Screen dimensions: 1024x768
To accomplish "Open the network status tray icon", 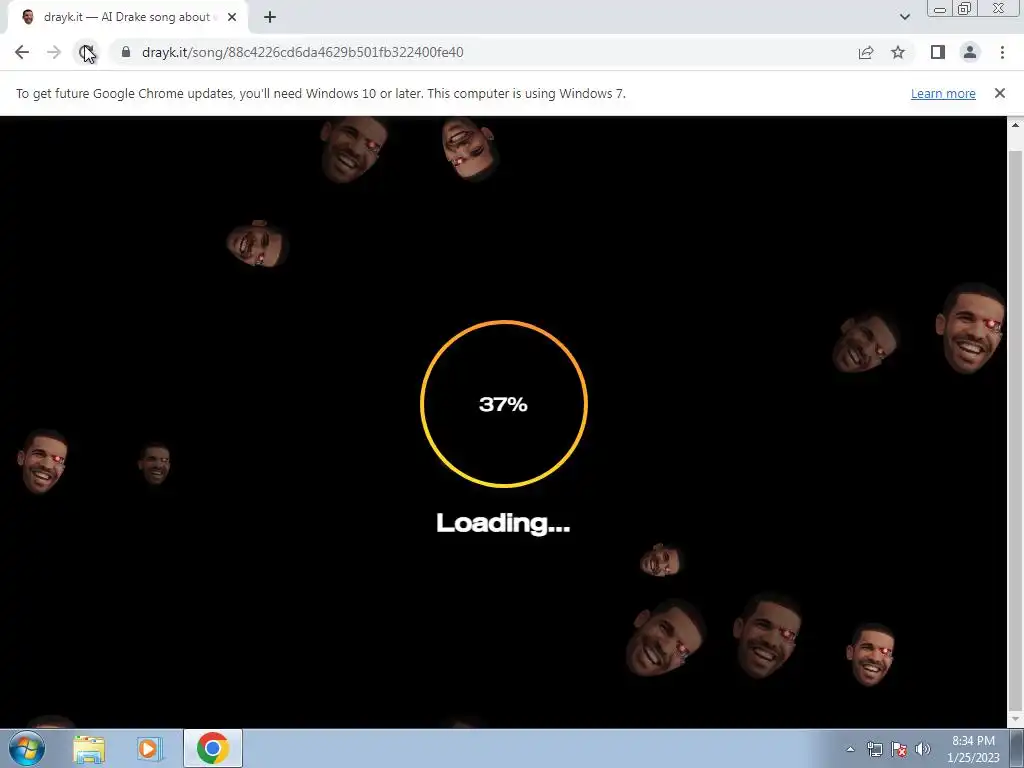I will coord(874,749).
